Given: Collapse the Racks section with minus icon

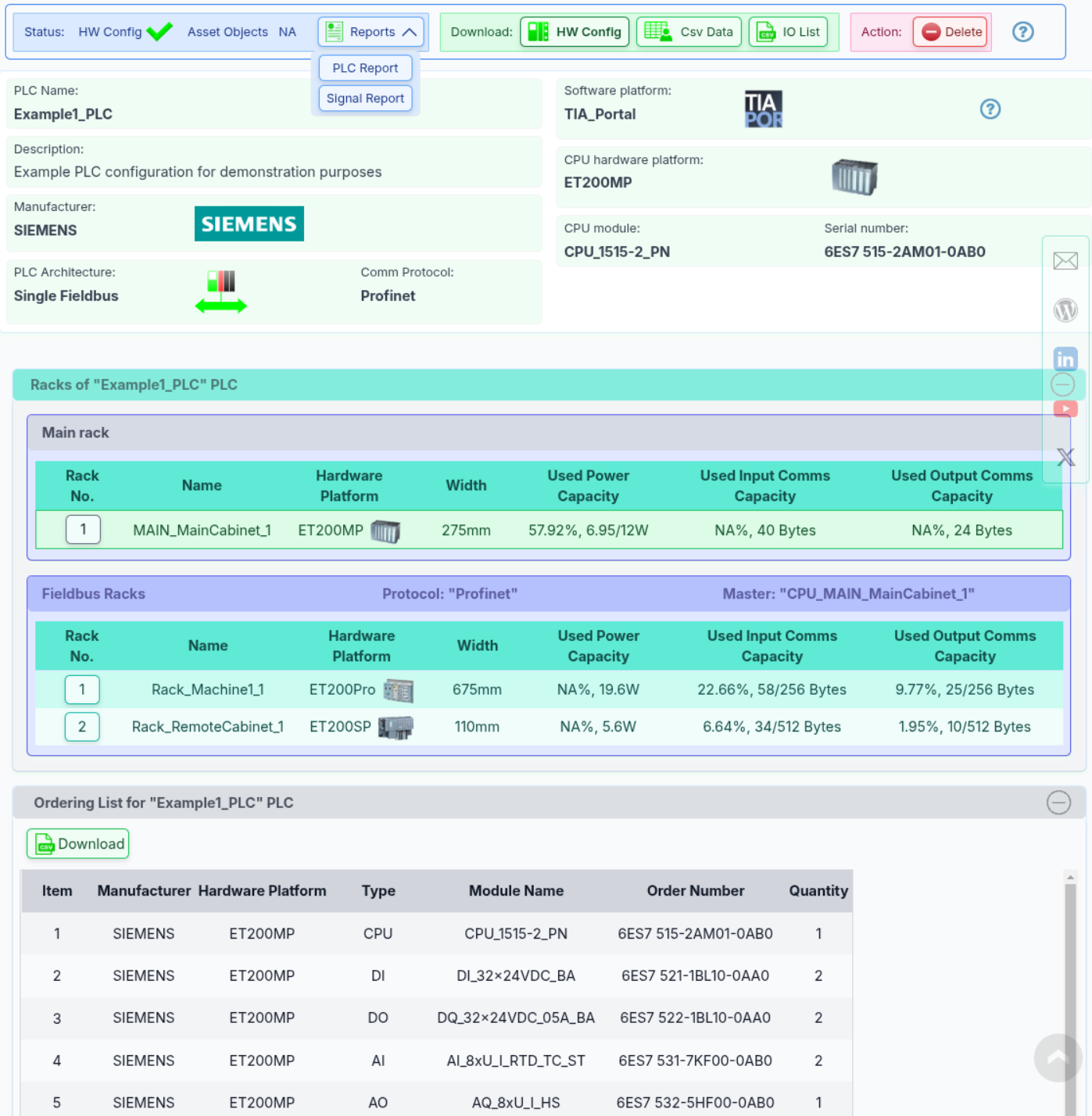Looking at the screenshot, I should (1062, 385).
